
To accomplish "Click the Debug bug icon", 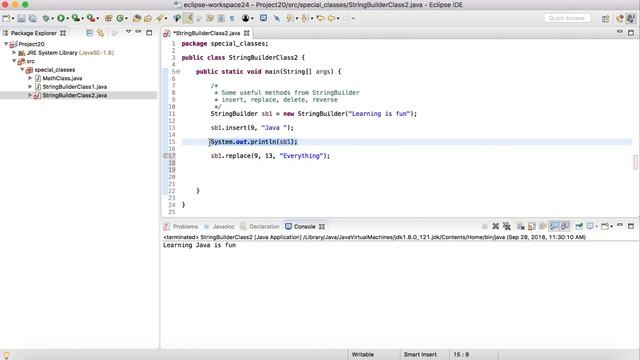I will coord(46,18).
